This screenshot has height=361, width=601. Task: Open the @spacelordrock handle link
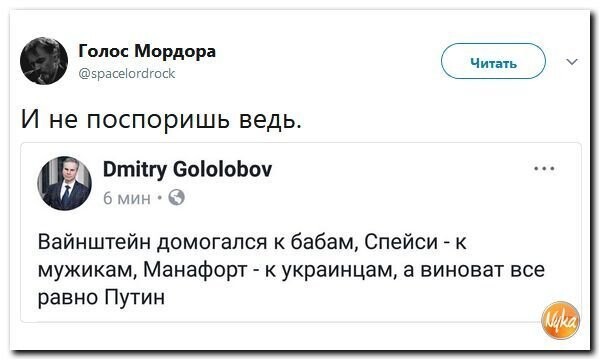coord(127,73)
